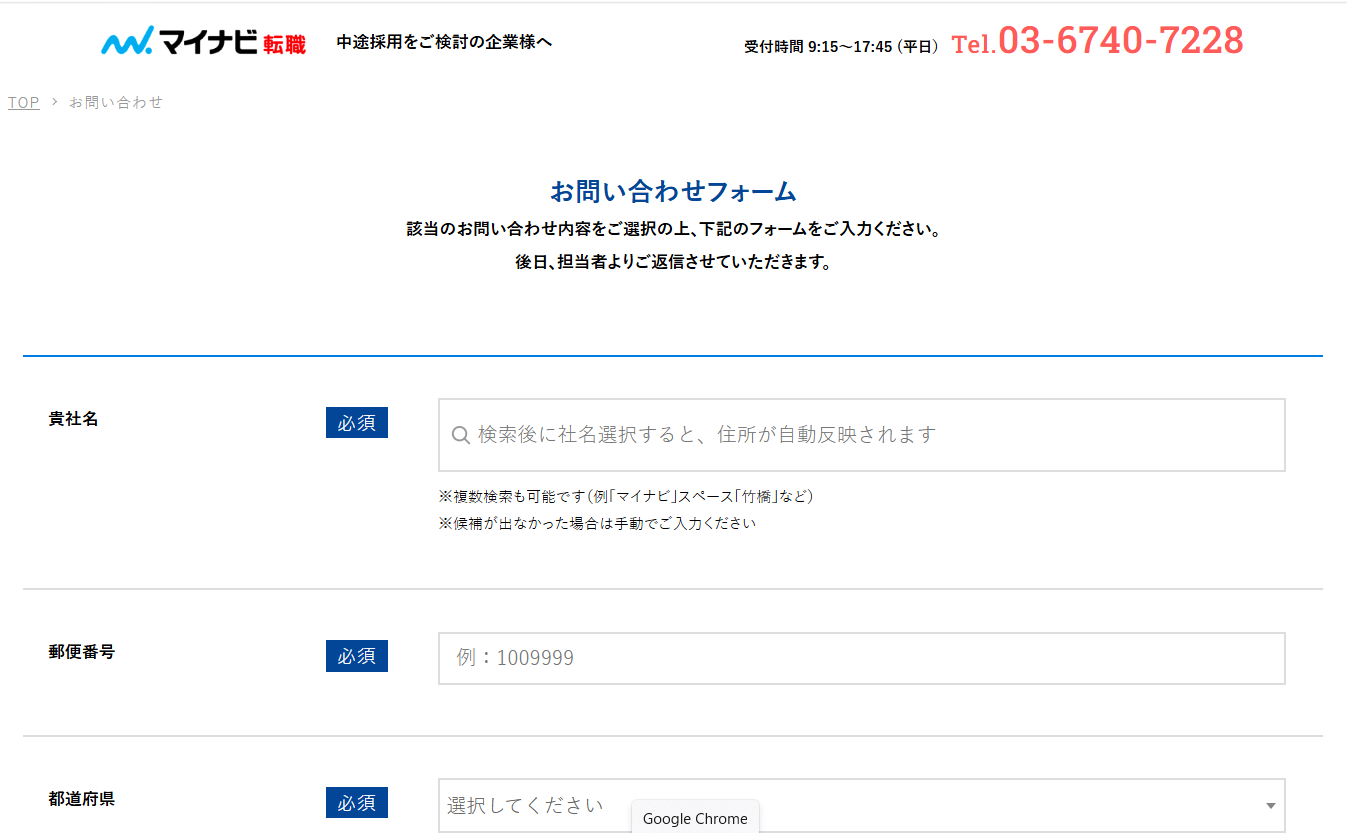Focus the 郵便番号 postal code field
This screenshot has width=1347, height=833.
click(862, 658)
